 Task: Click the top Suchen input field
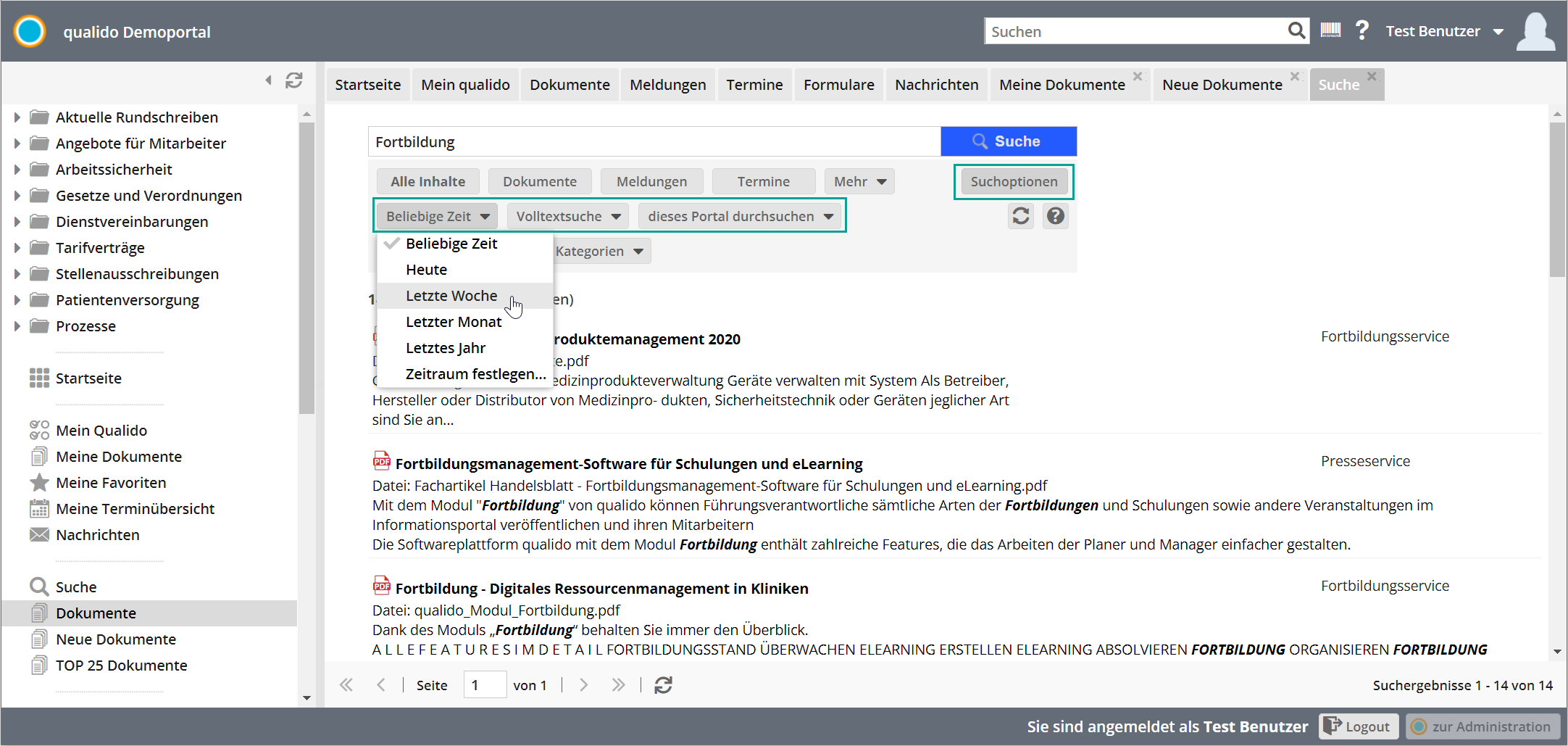click(x=1135, y=31)
